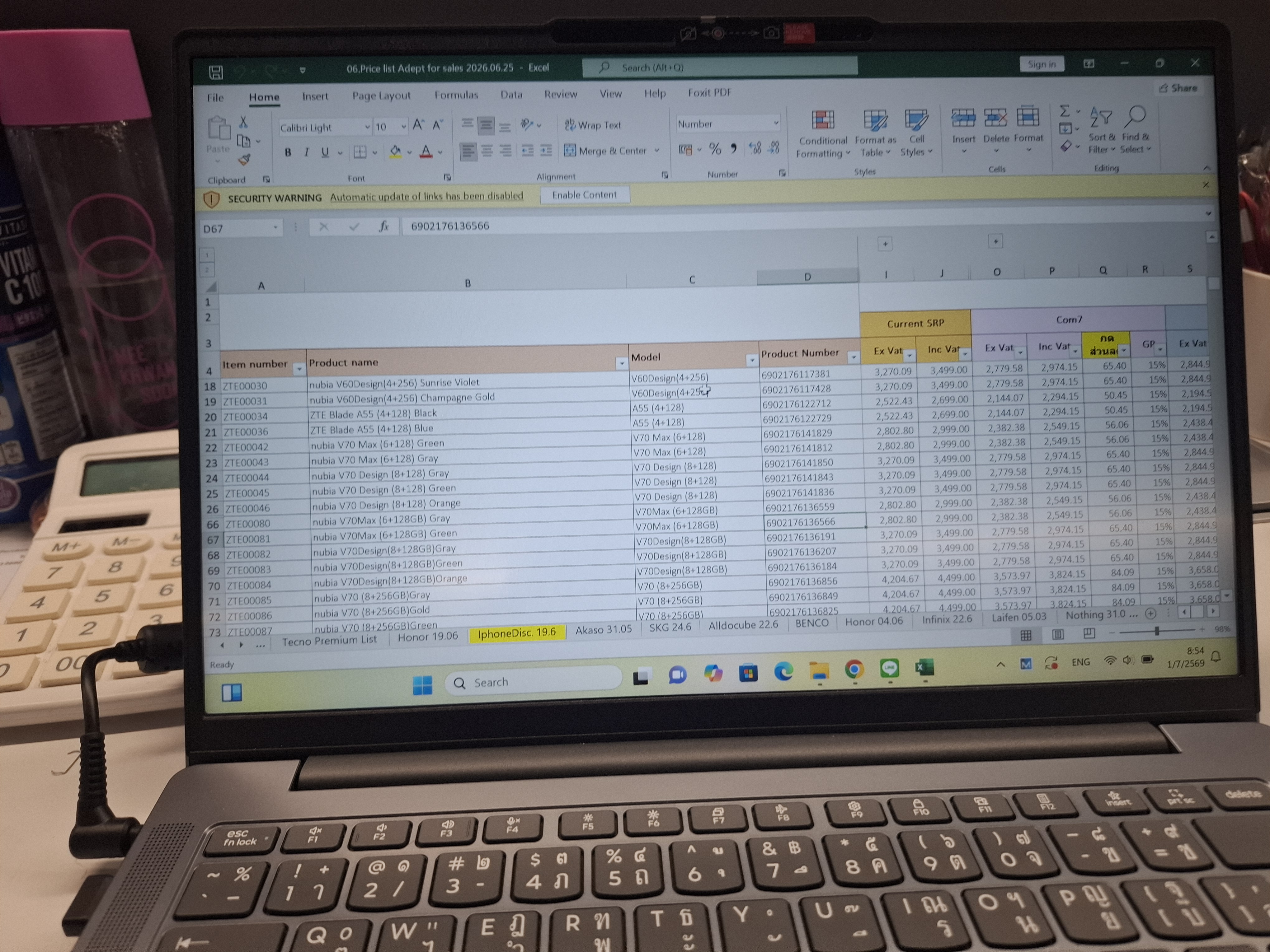Click the Orientation text angle icon

526,124
